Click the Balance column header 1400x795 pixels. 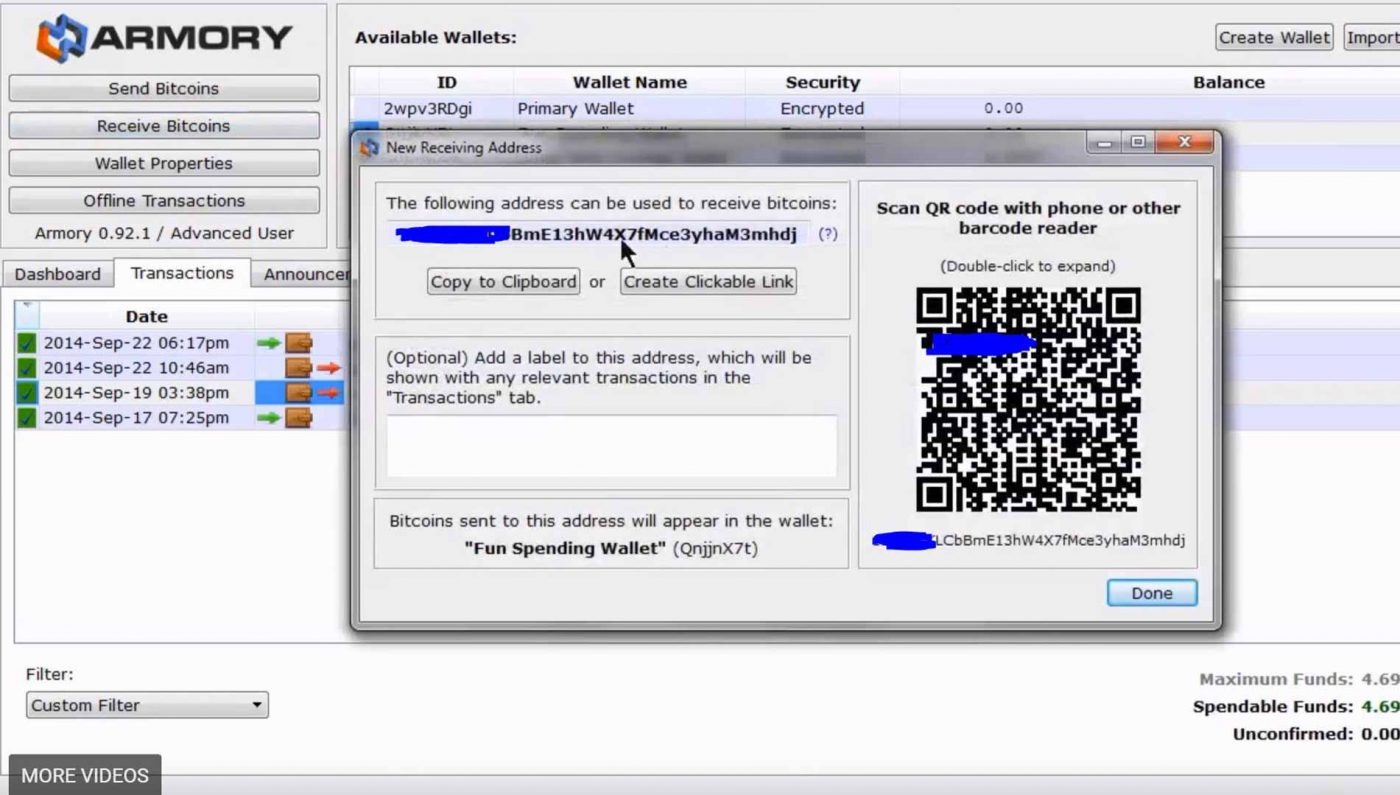coord(1228,82)
